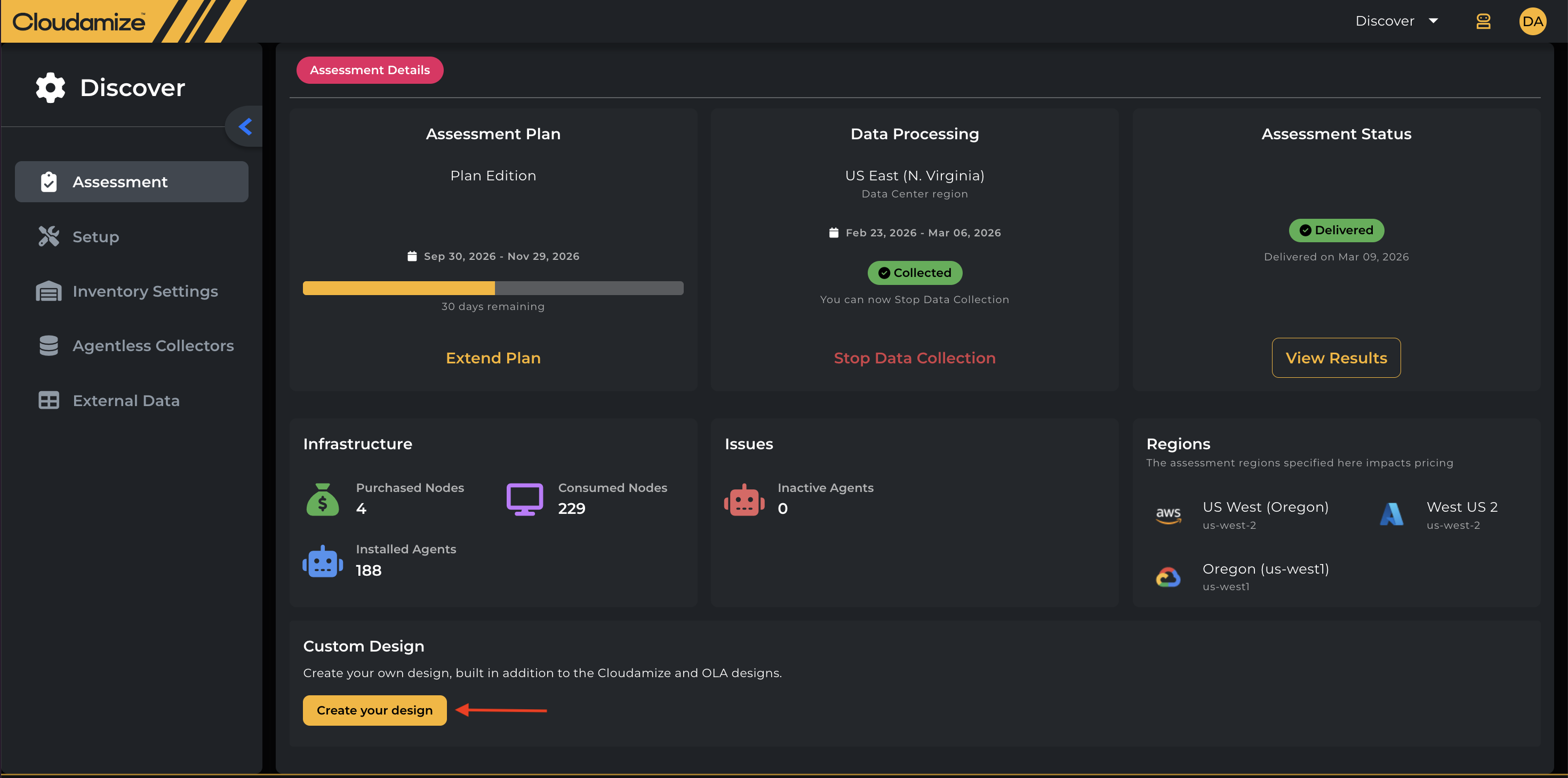Click the Collected status badge
Image resolution: width=1568 pixels, height=778 pixels.
coord(914,273)
